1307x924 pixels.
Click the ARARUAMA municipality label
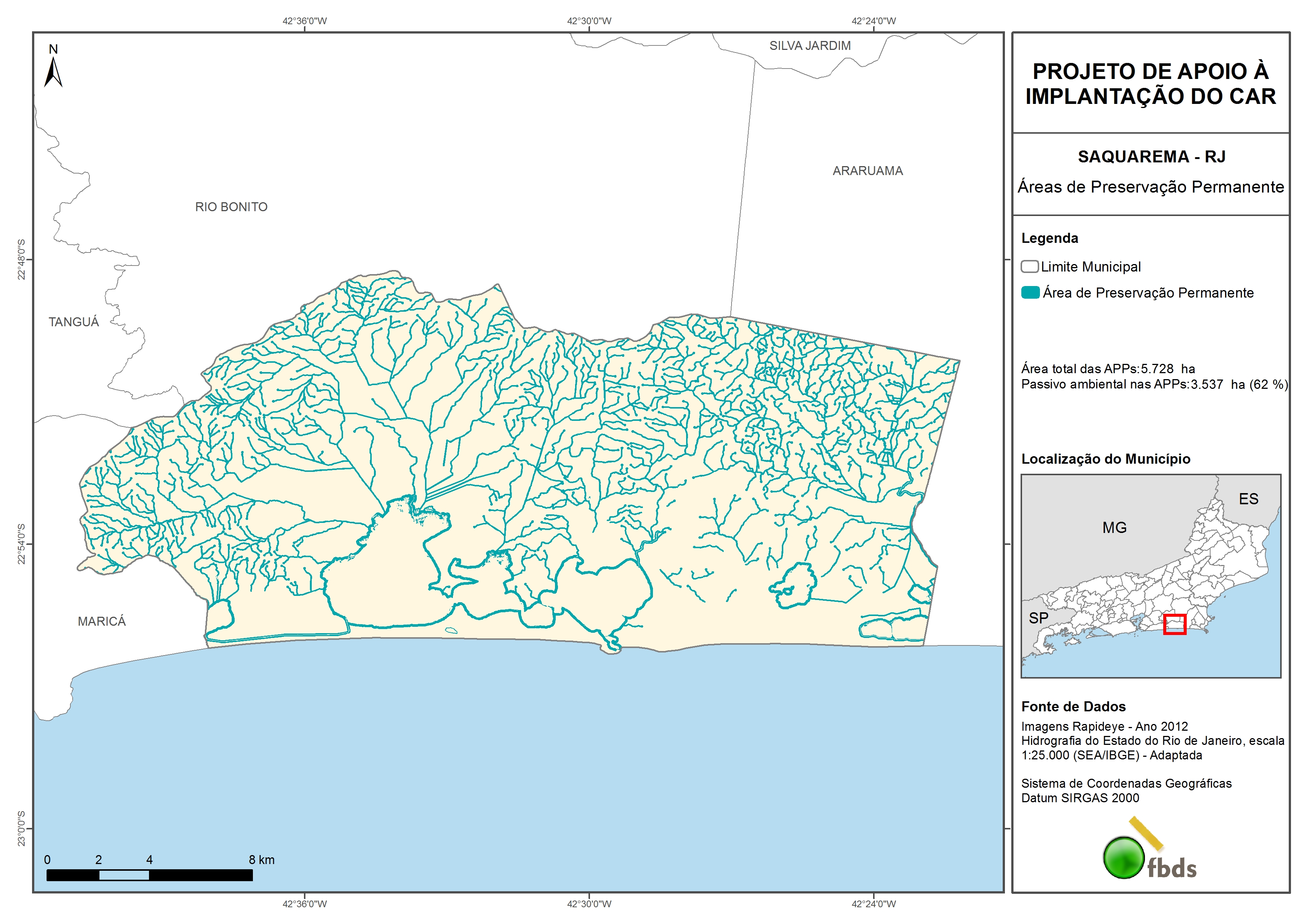[867, 171]
